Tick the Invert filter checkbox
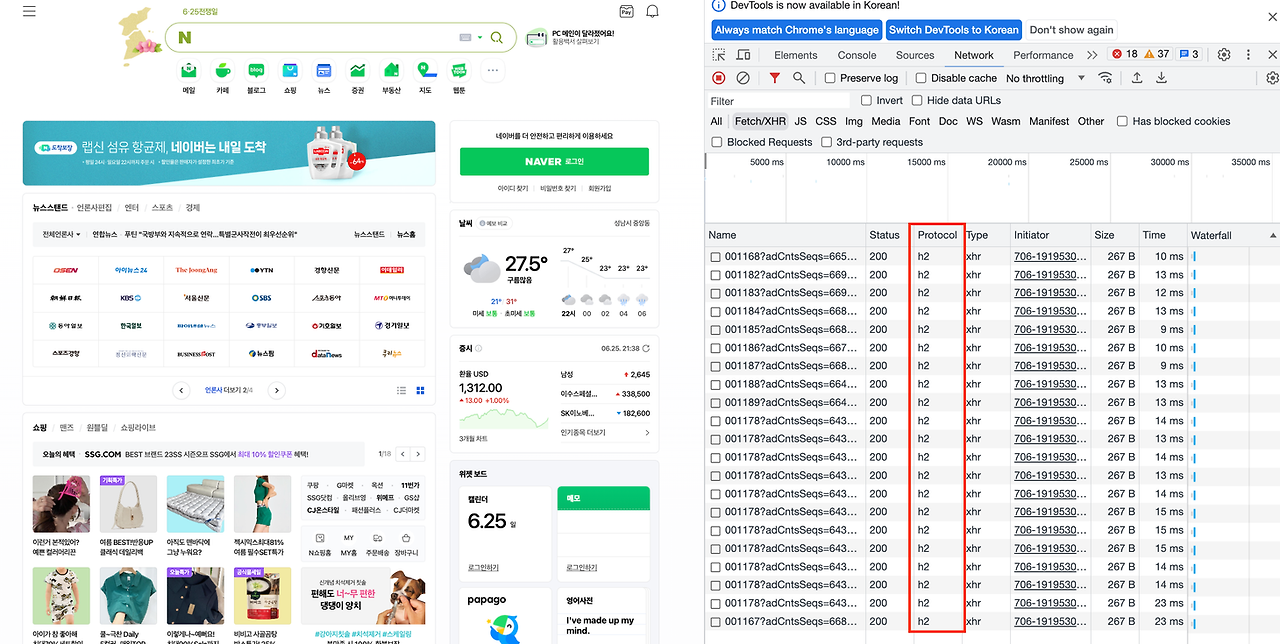The height and width of the screenshot is (644, 1280). [x=866, y=100]
